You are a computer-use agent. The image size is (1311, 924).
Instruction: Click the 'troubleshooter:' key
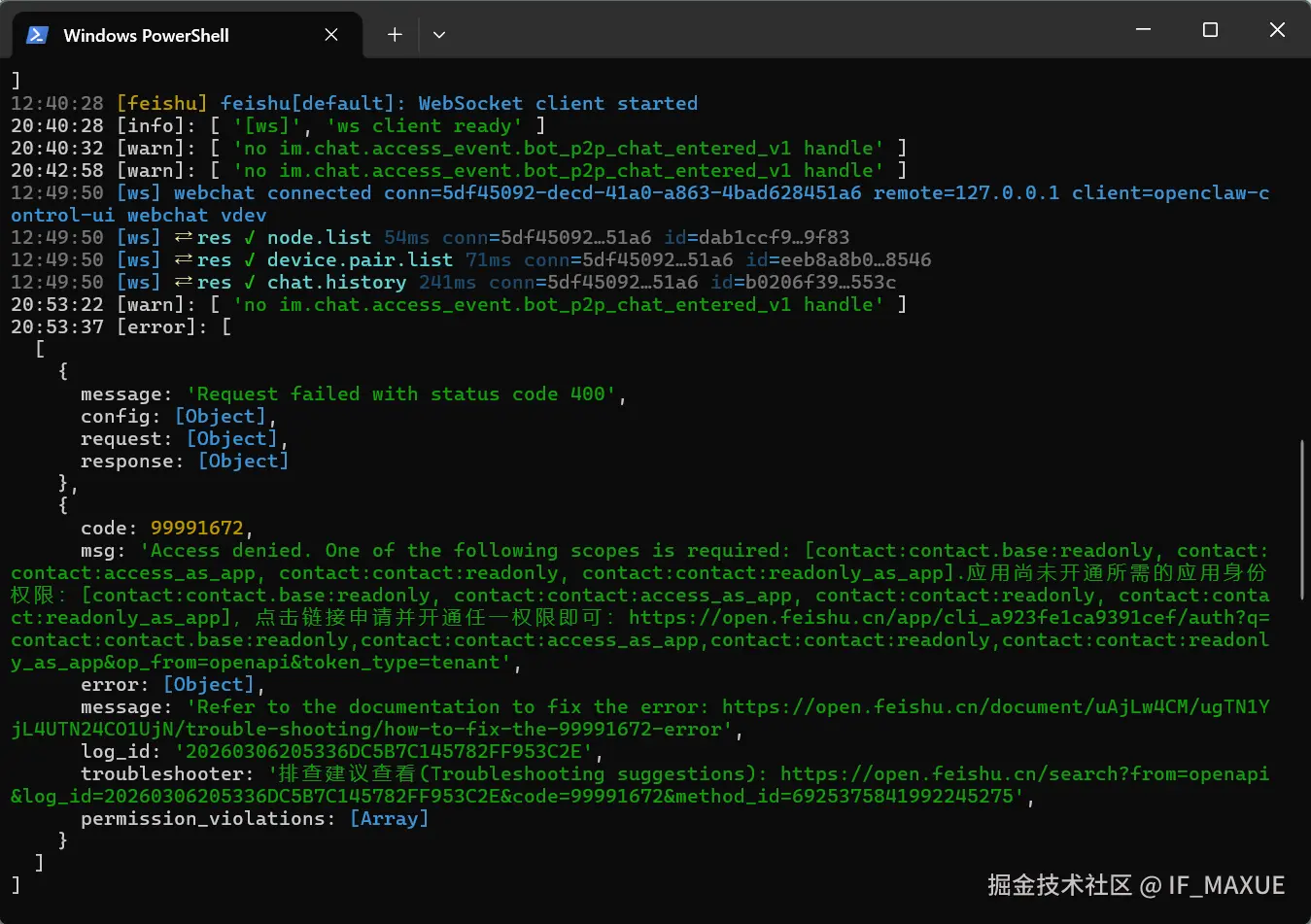(168, 774)
